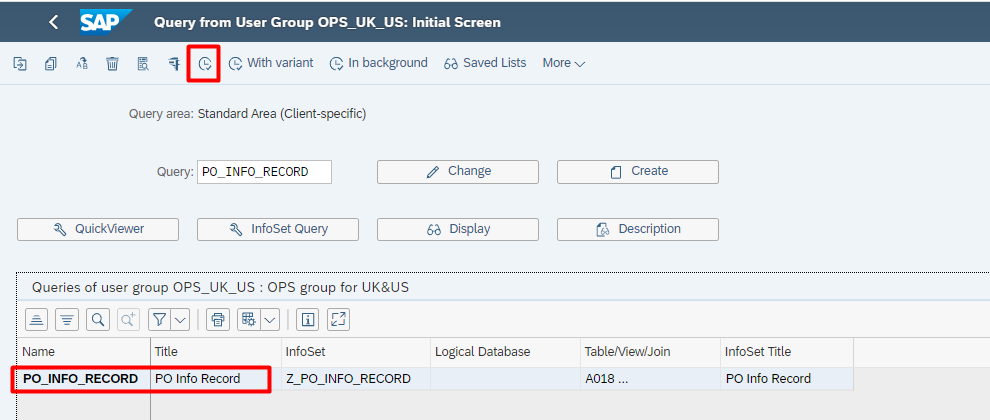Screen dimensions: 990x420
Task: Click the magnifier Find icon in list toolbar
Action: (x=98, y=320)
